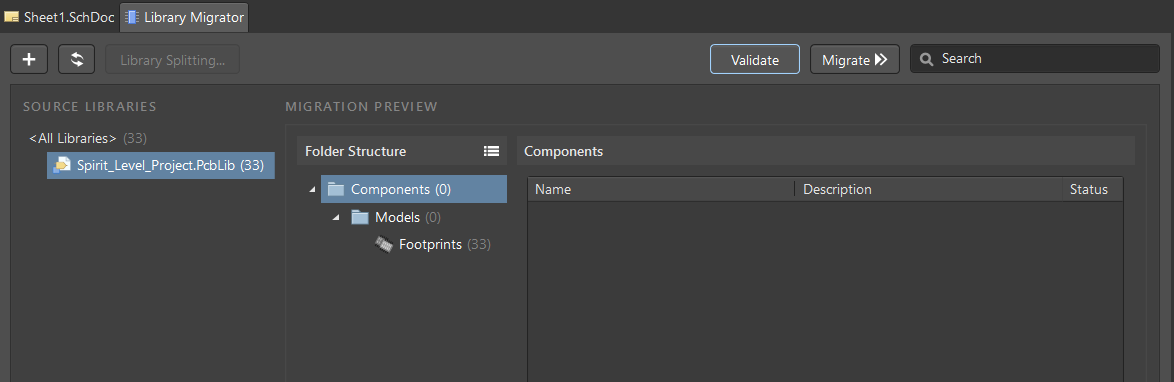Click the Spirit_Level_Project.PcbLib file icon
Viewport: 1174px width, 382px height.
click(62, 165)
